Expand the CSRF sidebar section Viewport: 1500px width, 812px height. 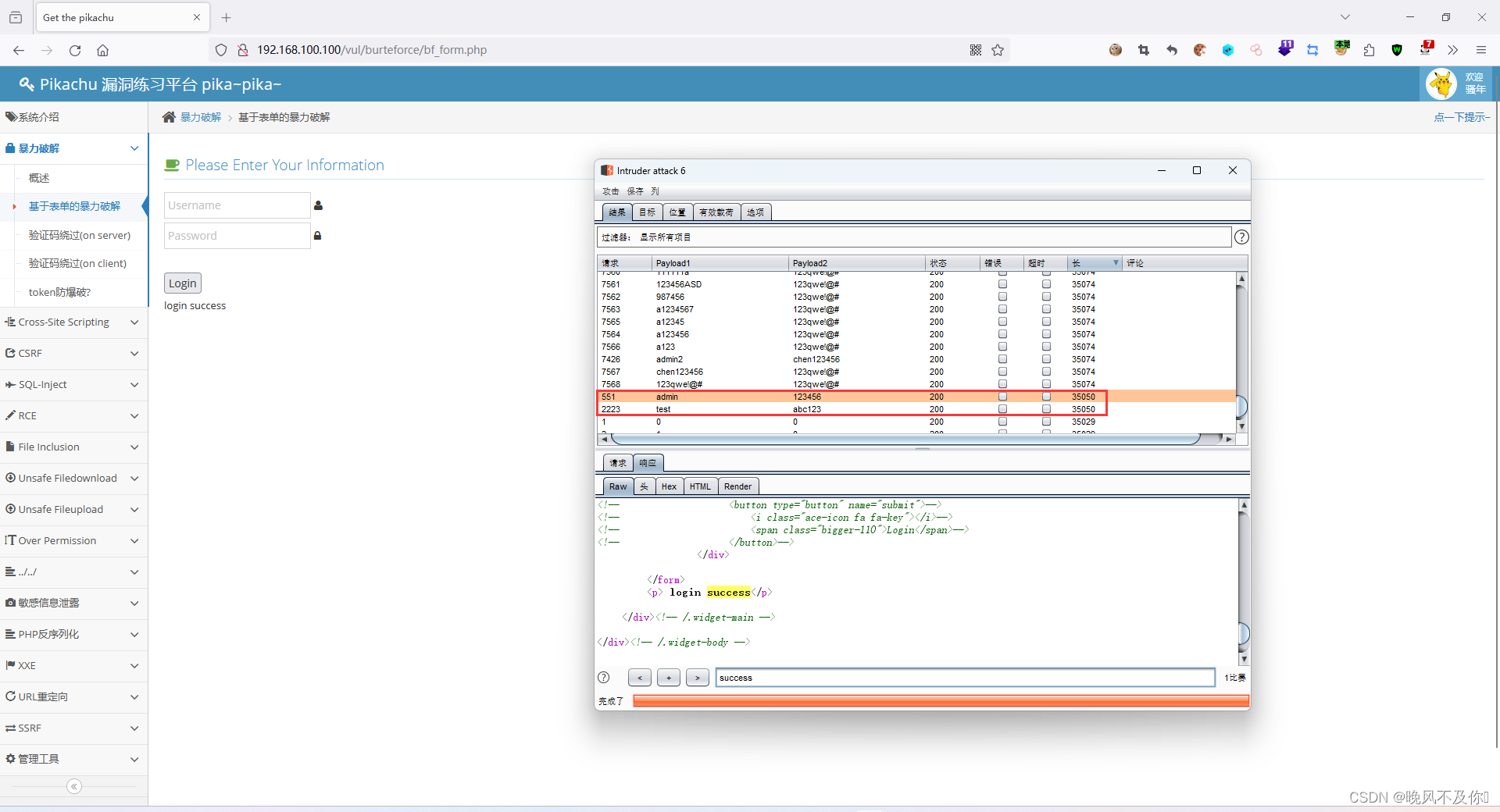pos(73,353)
